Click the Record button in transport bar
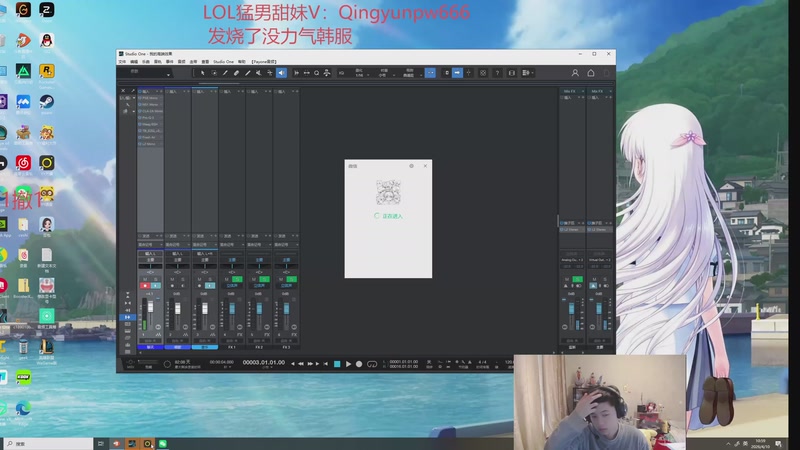800x450 pixels. click(x=359, y=364)
